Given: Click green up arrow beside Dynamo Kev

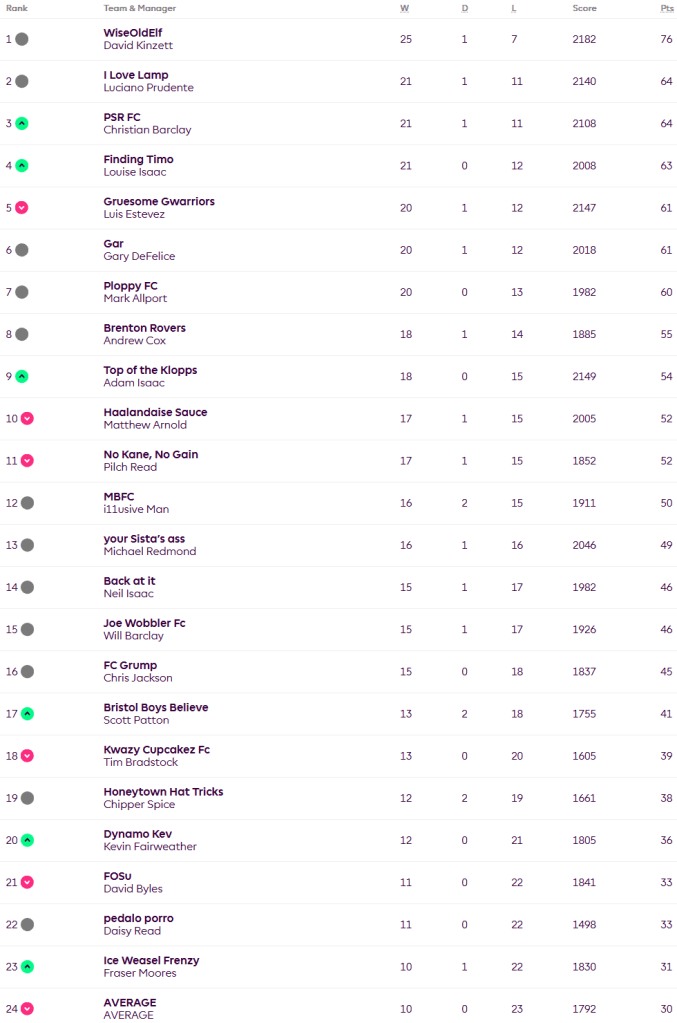Looking at the screenshot, I should click(27, 840).
